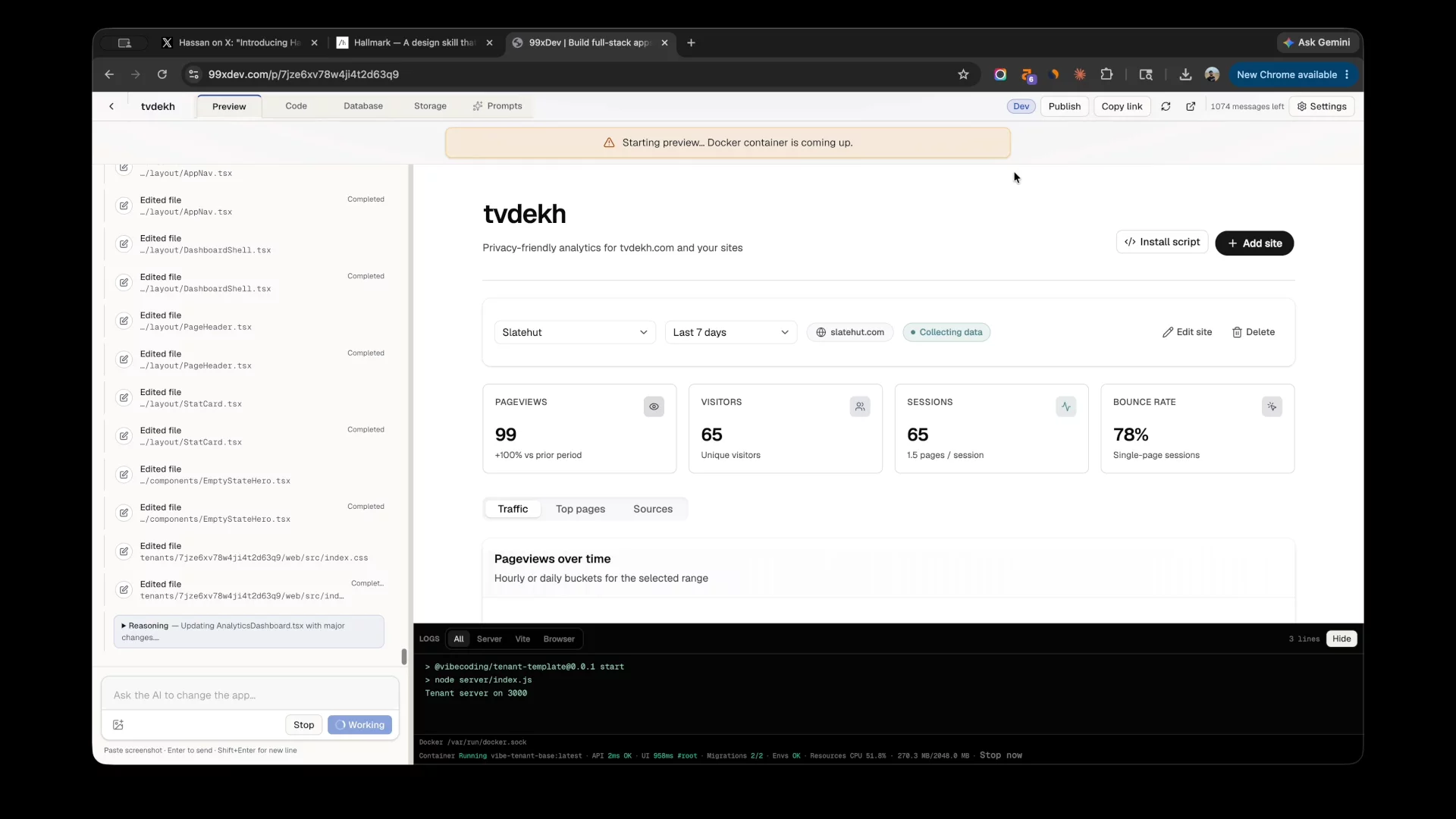Click the back chevron next to tvdekh
The height and width of the screenshot is (819, 1456).
(x=111, y=106)
